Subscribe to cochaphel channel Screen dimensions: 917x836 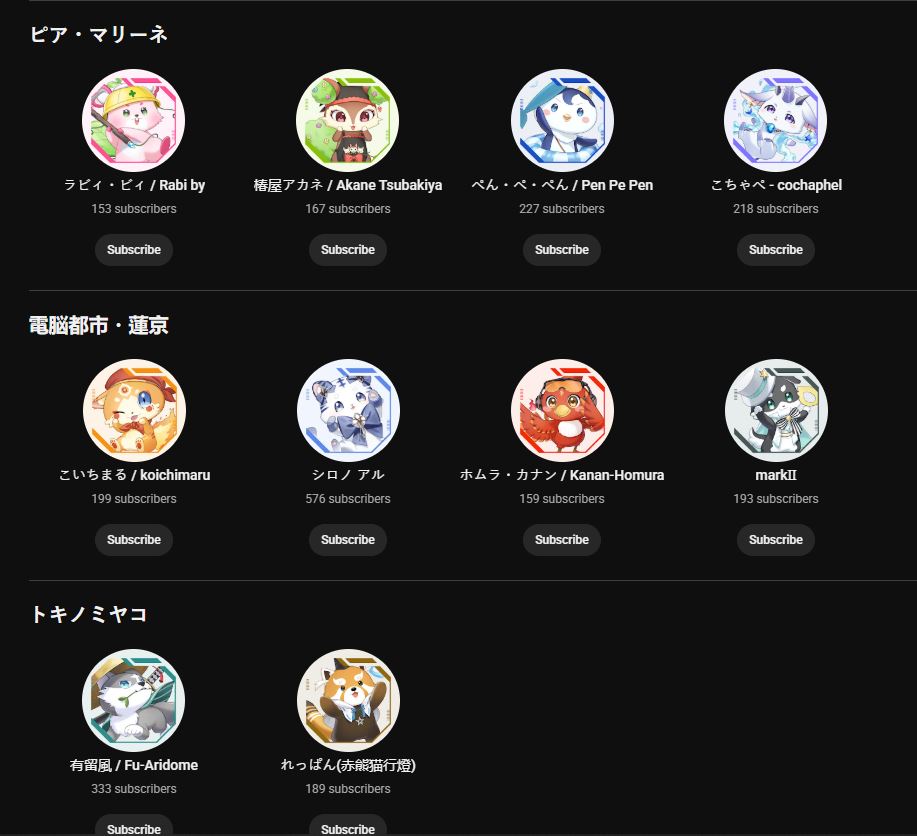pyautogui.click(x=776, y=250)
